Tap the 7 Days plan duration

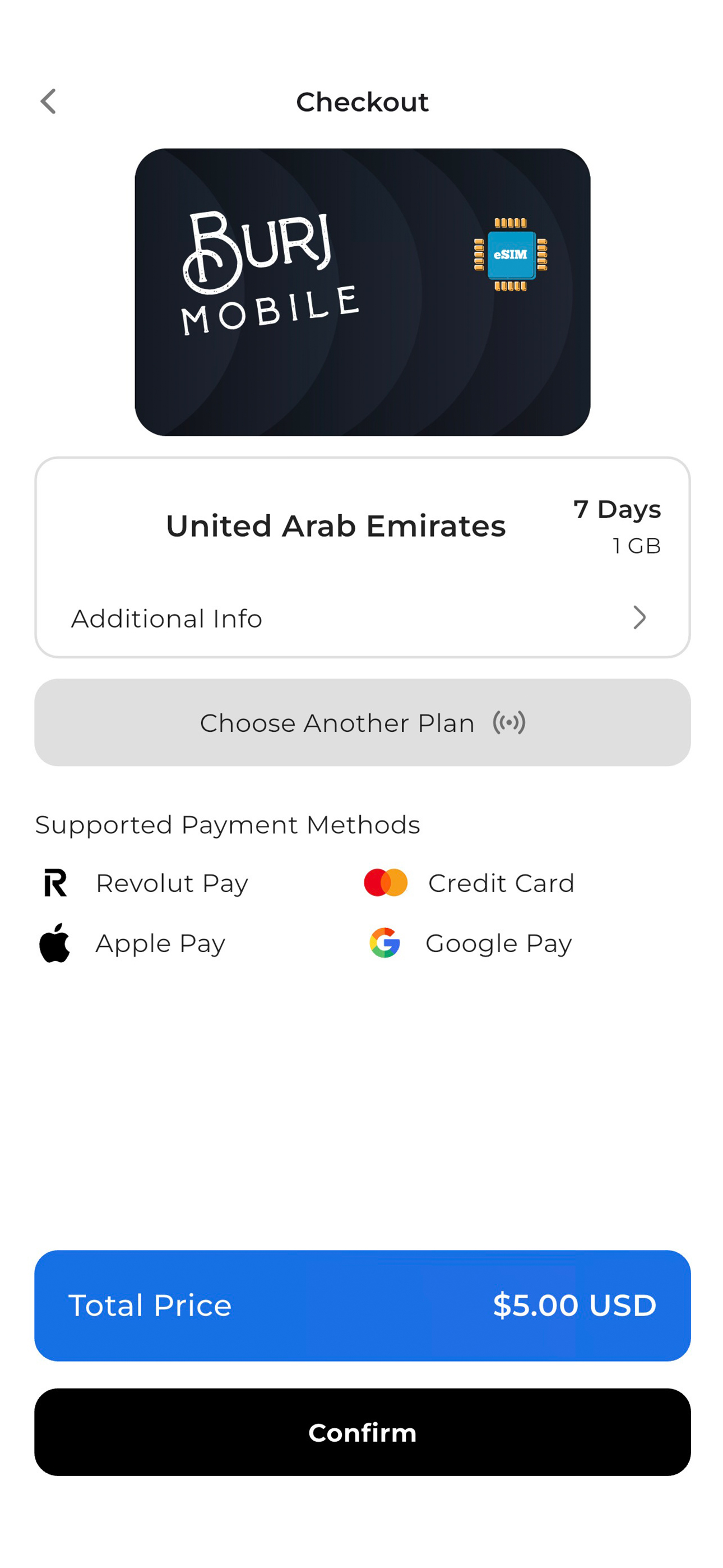617,509
